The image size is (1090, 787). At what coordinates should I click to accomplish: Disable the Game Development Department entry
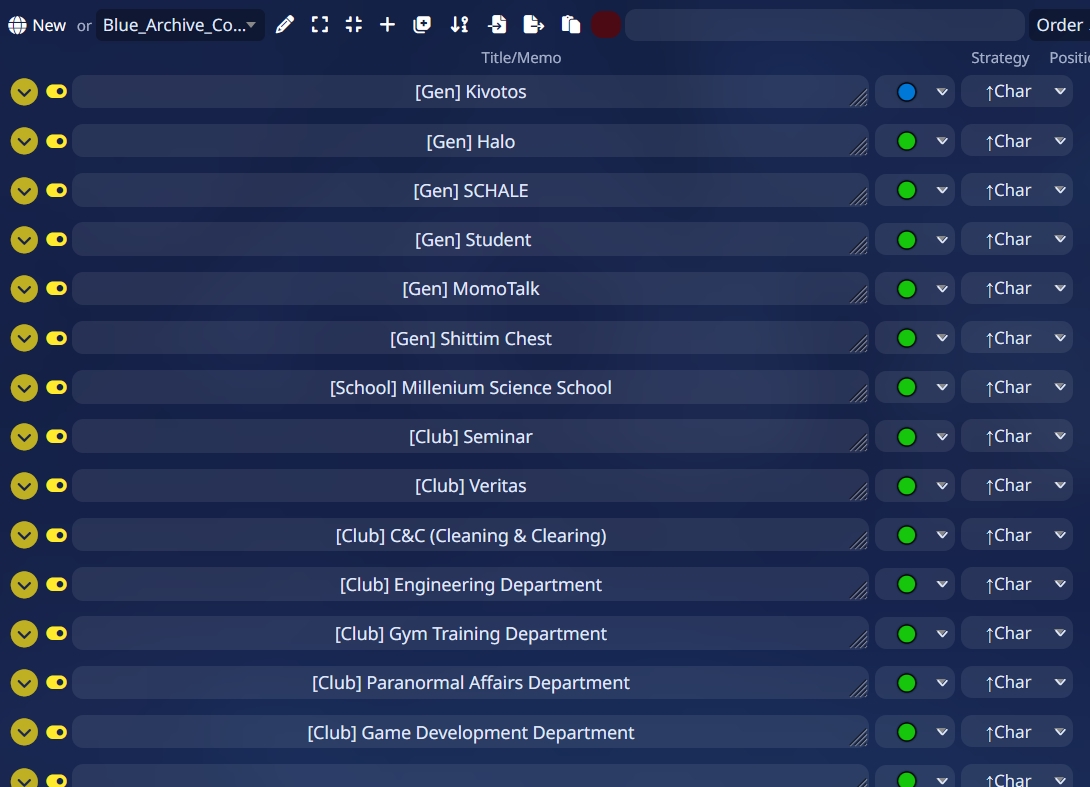pos(56,732)
